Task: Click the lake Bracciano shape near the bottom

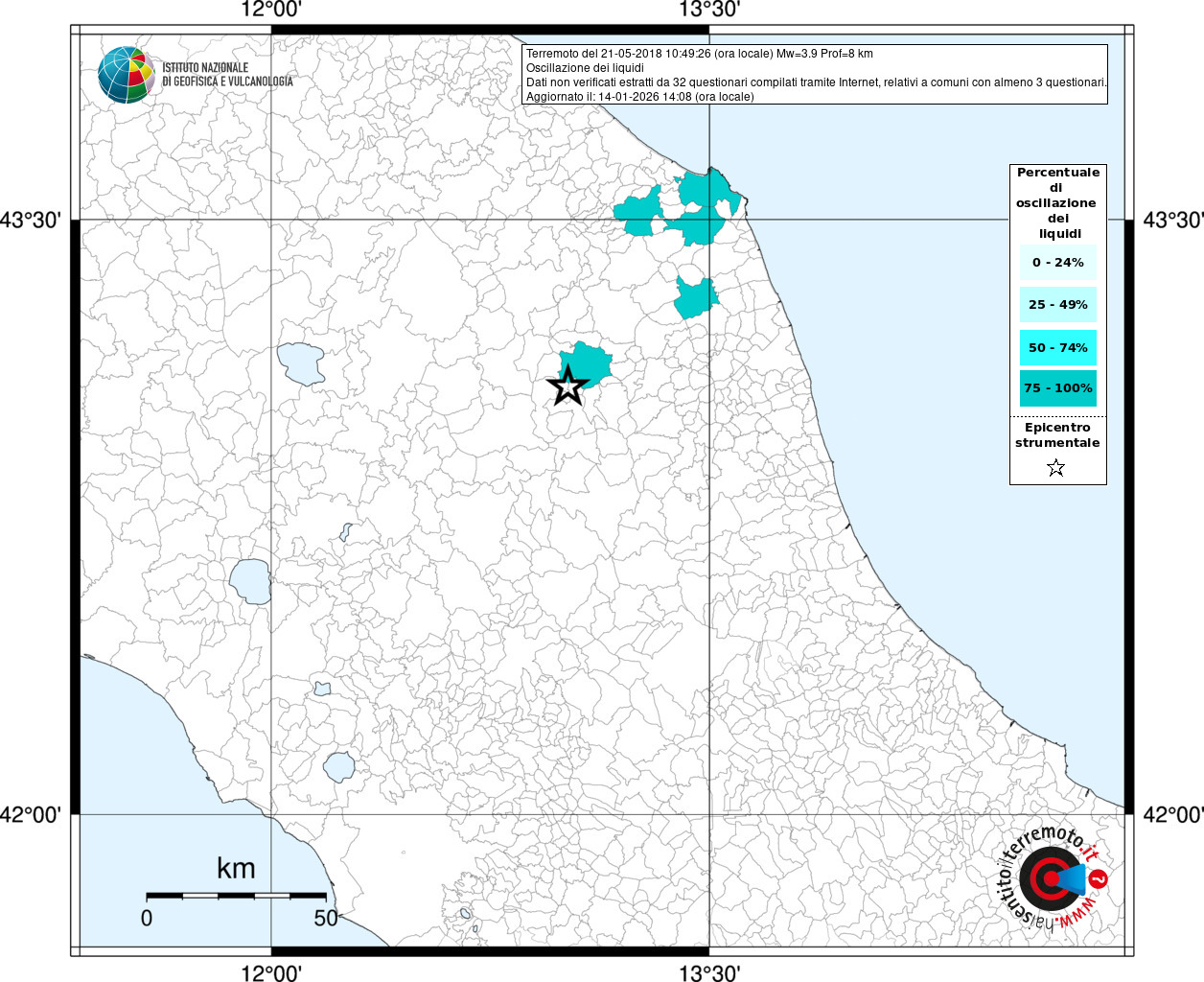Action: pyautogui.click(x=339, y=767)
